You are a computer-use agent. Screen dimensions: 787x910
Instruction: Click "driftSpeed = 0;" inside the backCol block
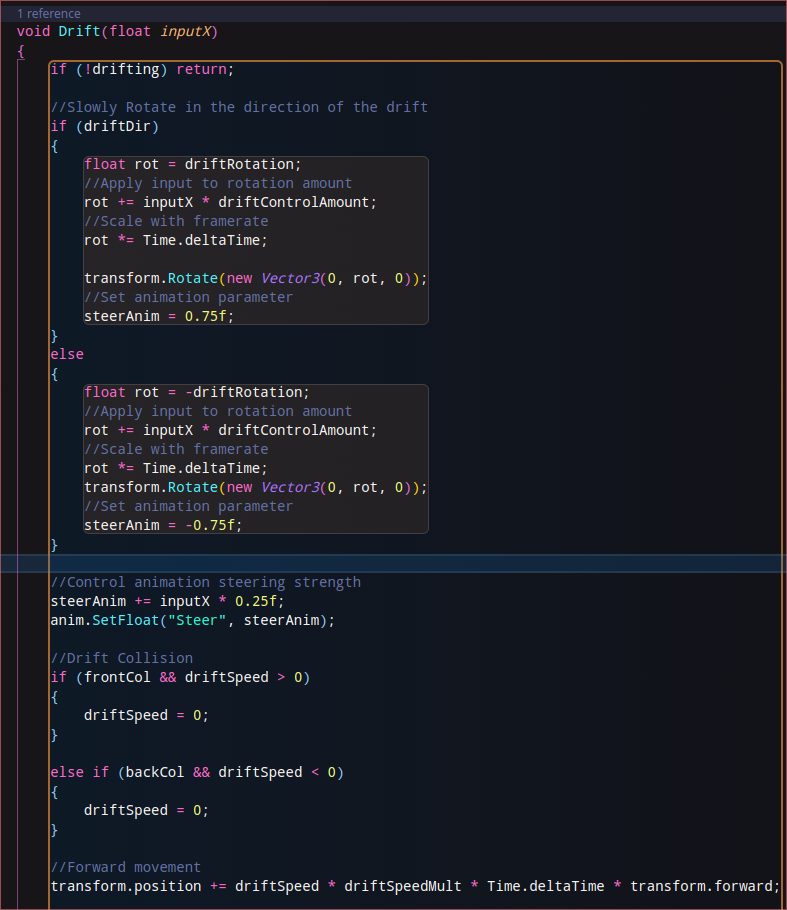tap(146, 810)
